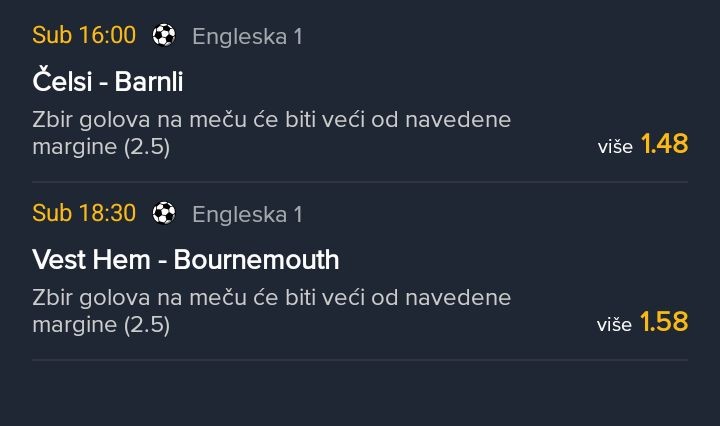Click the Vest Hem team name

[92, 260]
